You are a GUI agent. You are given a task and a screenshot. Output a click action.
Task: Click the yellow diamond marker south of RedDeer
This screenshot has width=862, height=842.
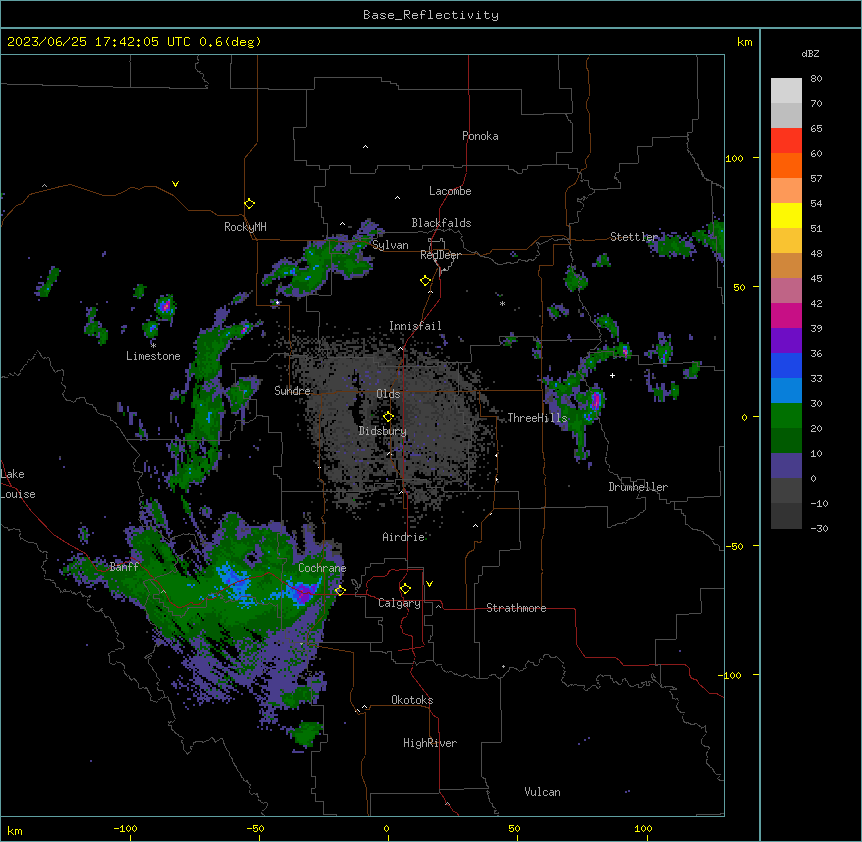pyautogui.click(x=426, y=281)
